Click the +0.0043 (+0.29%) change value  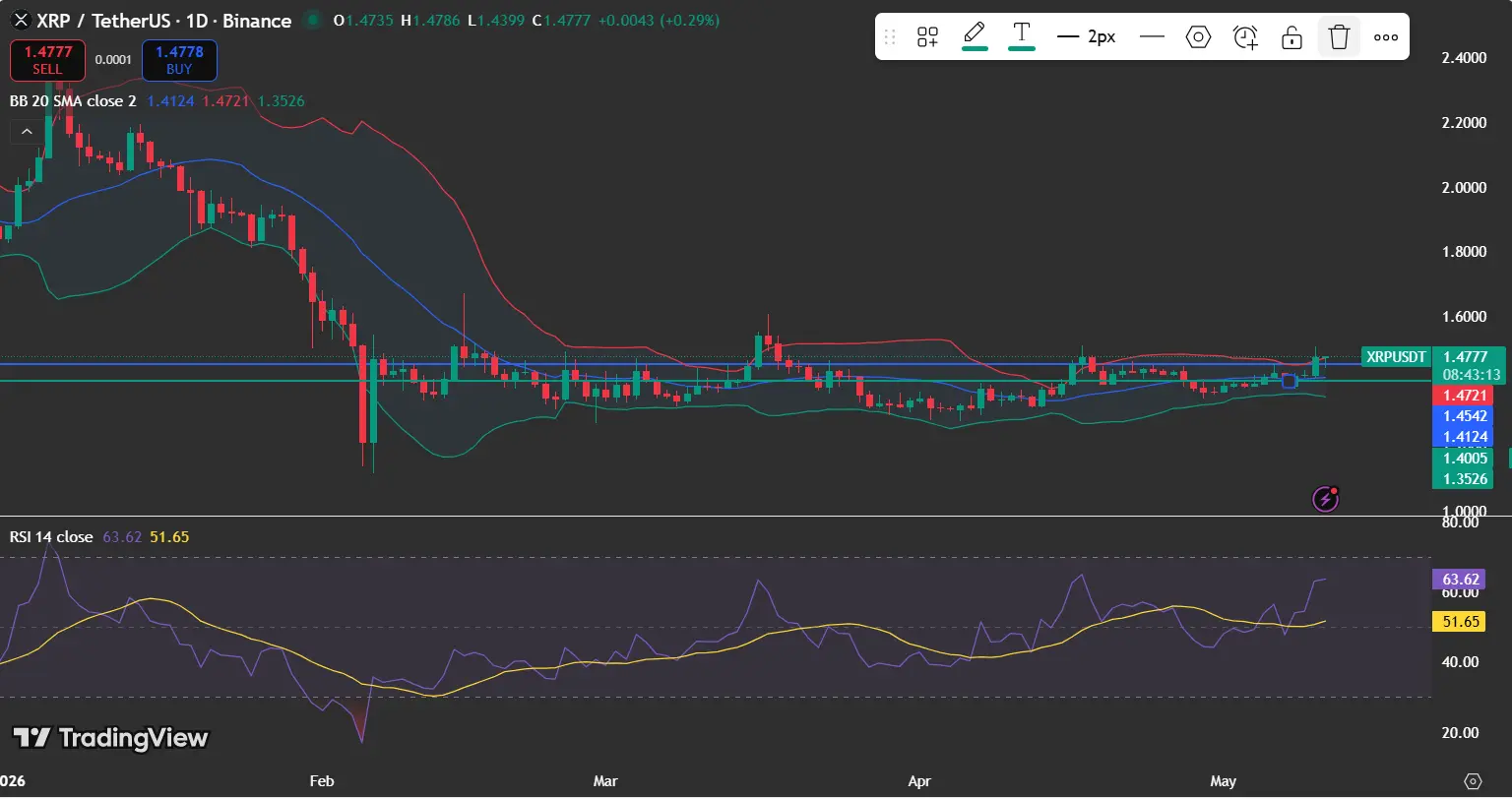pyautogui.click(x=659, y=20)
